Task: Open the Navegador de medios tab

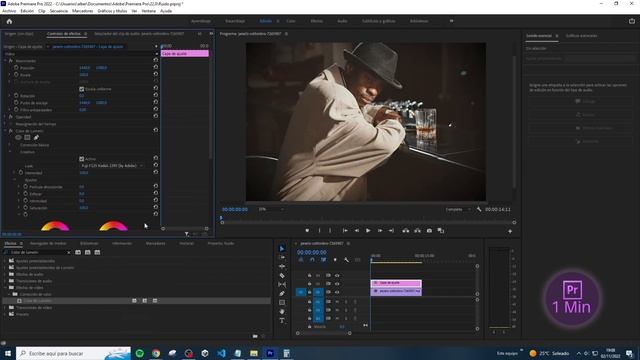Action: (48, 243)
